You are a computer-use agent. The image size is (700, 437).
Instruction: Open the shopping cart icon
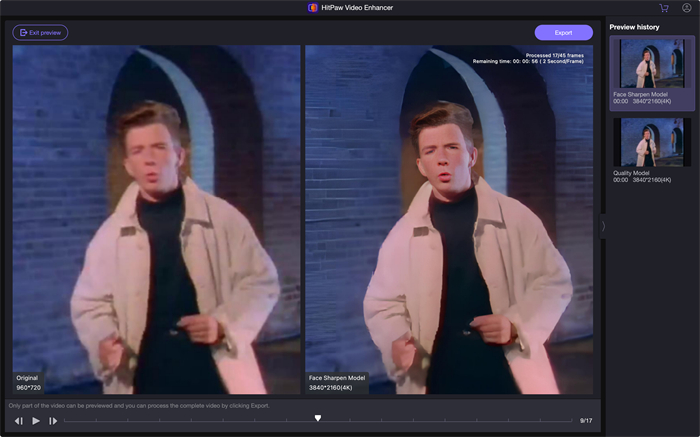point(664,7)
